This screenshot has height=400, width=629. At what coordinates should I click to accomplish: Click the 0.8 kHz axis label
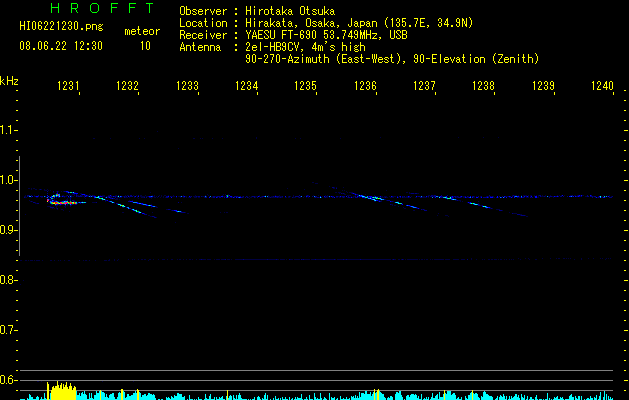tap(8, 280)
